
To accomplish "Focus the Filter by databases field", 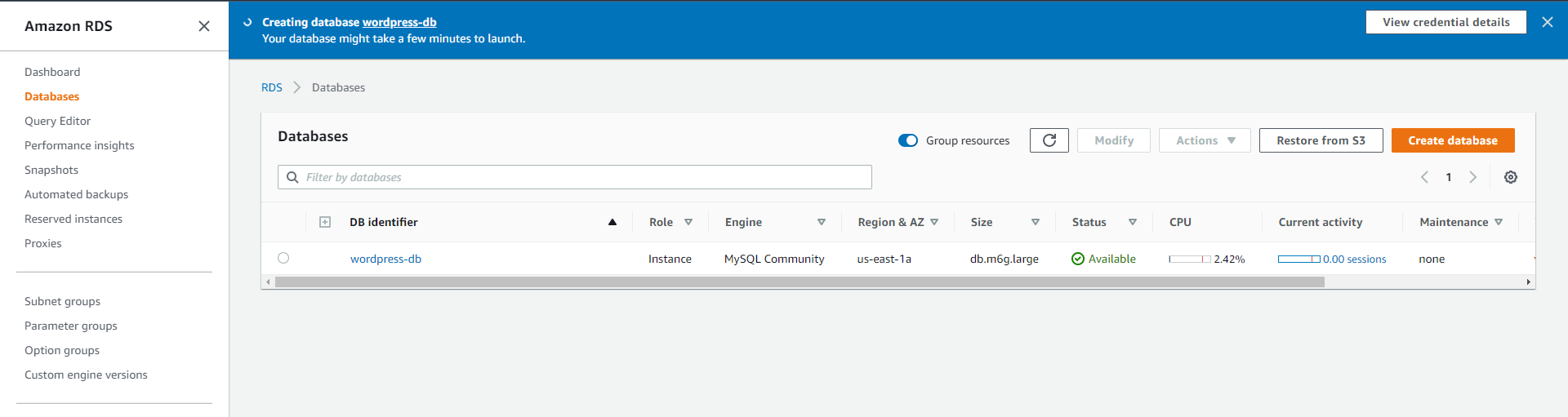I will [x=575, y=177].
